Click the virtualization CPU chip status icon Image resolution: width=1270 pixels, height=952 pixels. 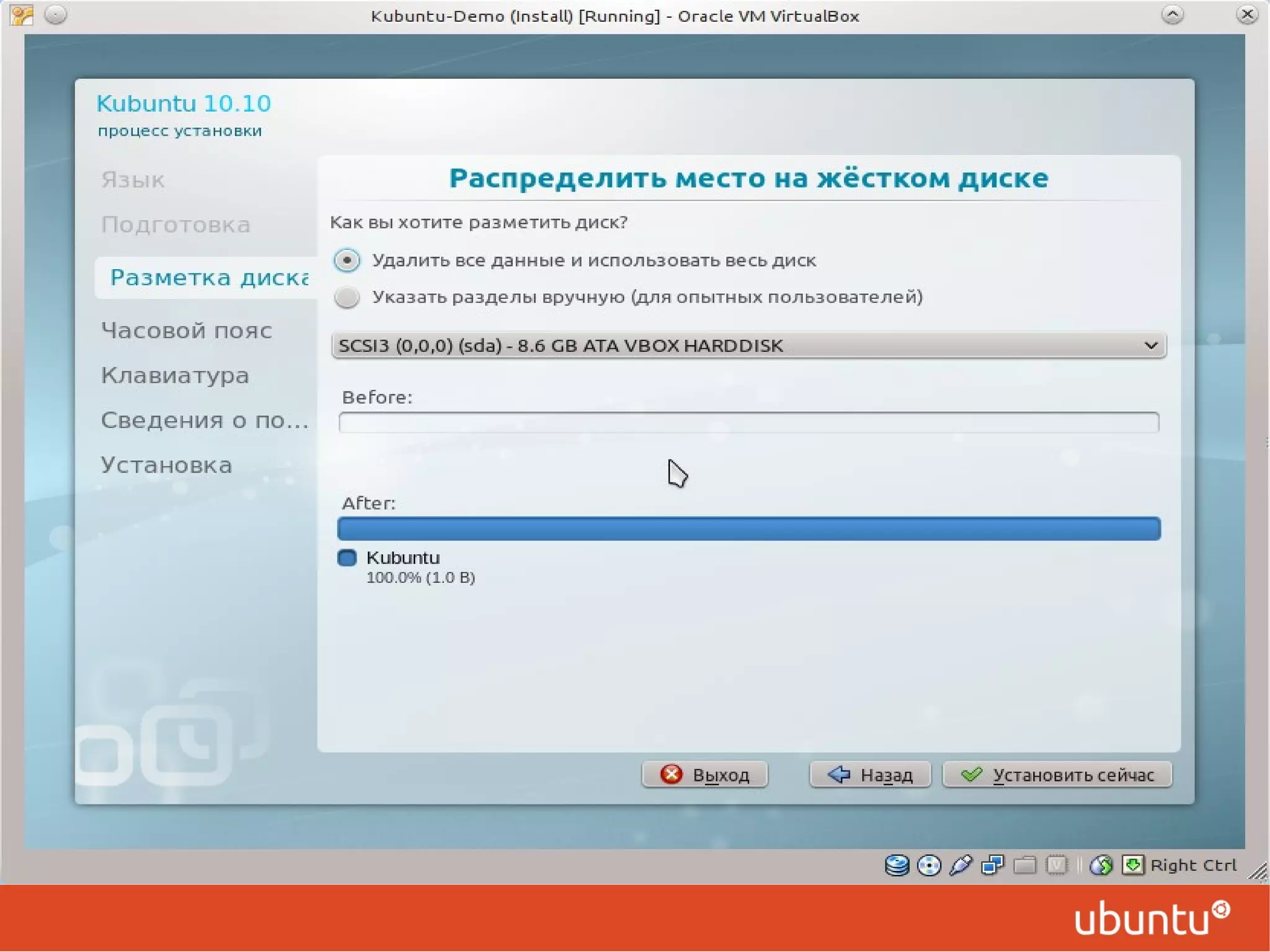pyautogui.click(x=1057, y=865)
